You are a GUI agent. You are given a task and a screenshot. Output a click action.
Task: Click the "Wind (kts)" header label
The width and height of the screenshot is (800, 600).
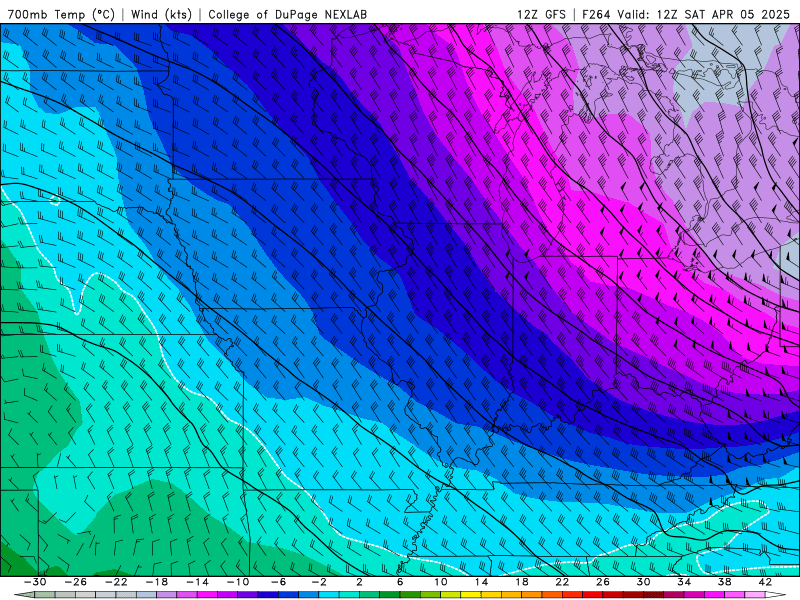(x=161, y=15)
